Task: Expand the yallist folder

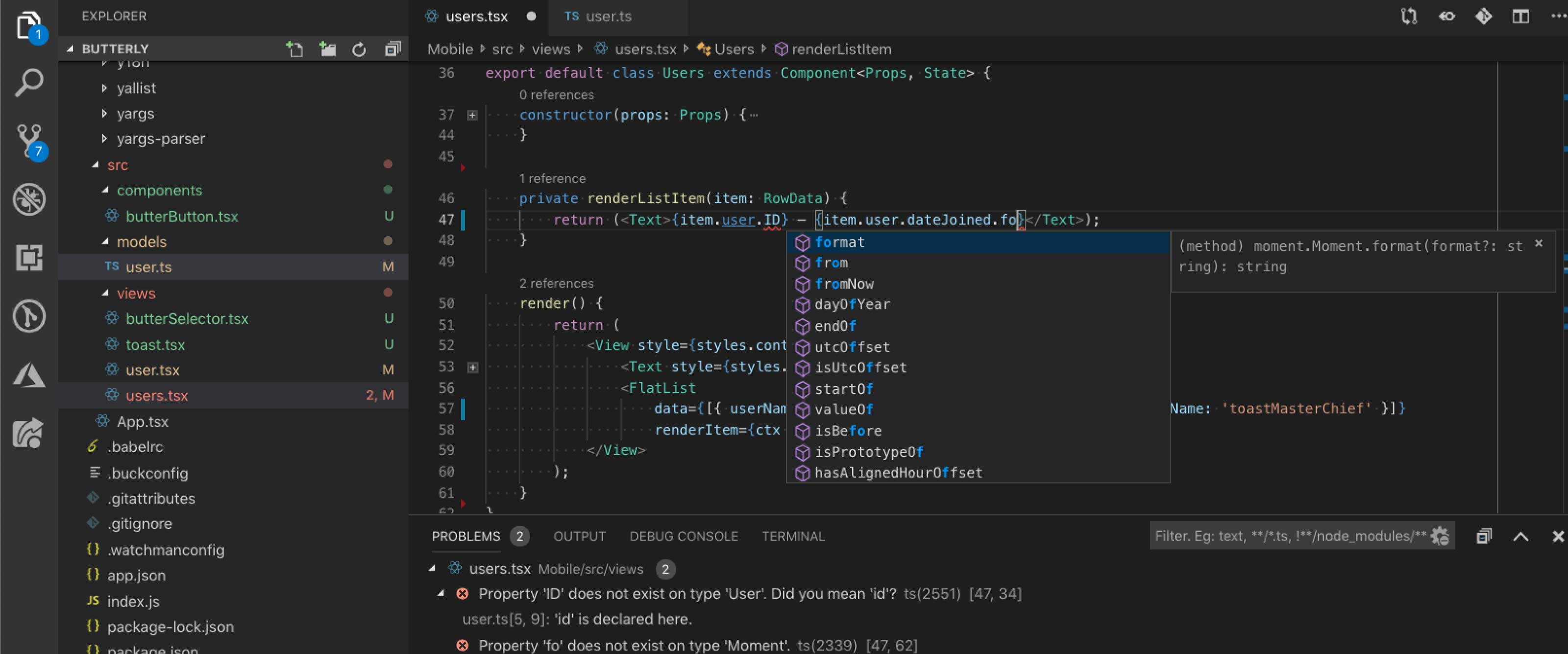Action: (104, 88)
